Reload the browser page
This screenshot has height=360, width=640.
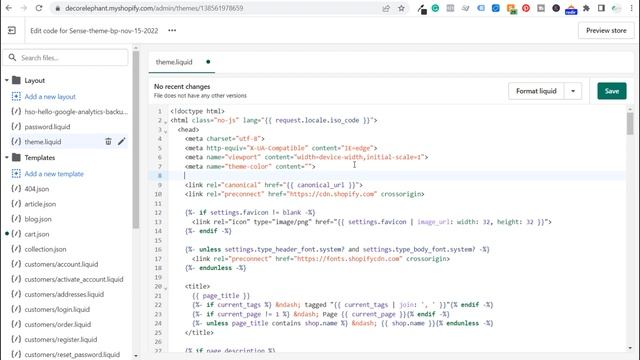(x=39, y=8)
